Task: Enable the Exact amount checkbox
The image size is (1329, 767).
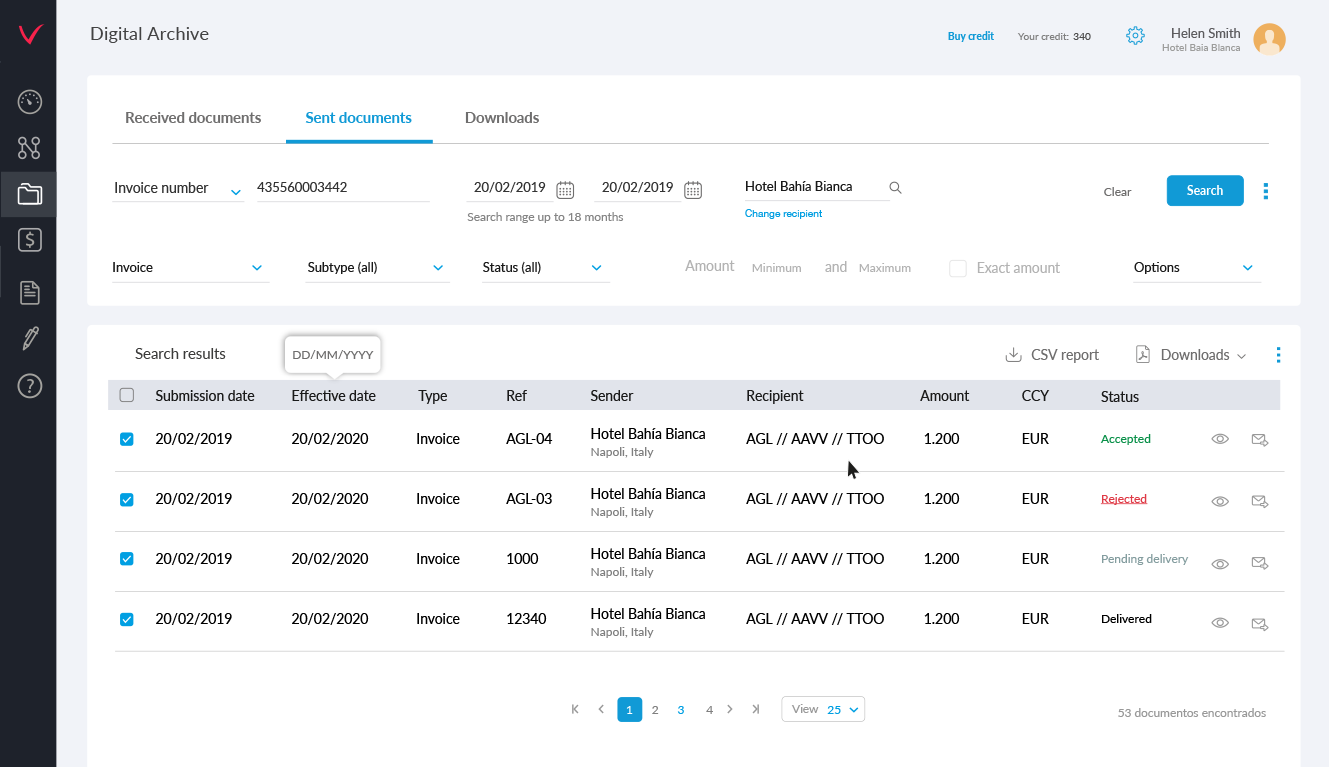Action: pos(958,268)
